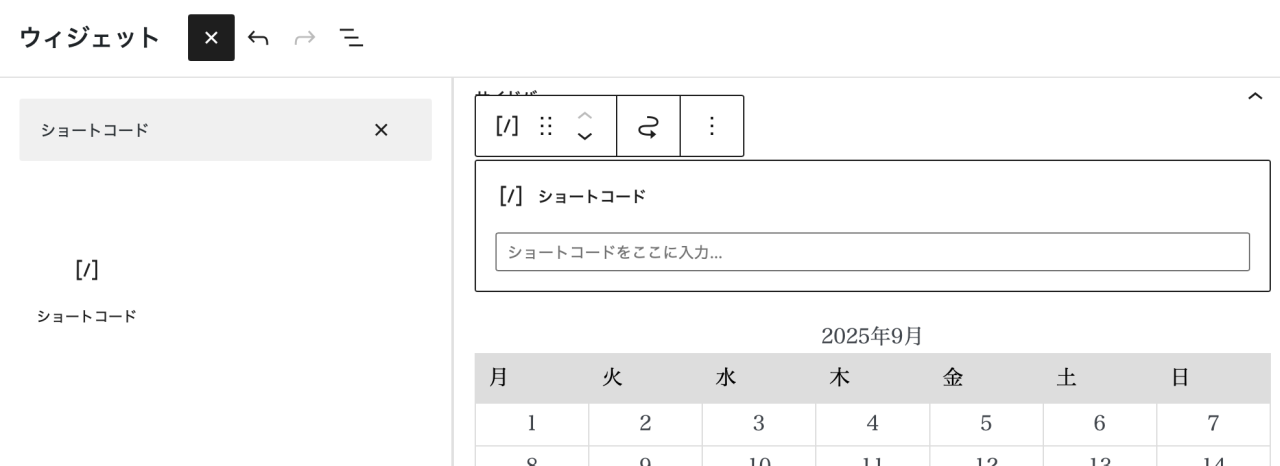The height and width of the screenshot is (466, 1280).
Task: Collapse the sidebar widget area panel
Action: (x=1255, y=96)
